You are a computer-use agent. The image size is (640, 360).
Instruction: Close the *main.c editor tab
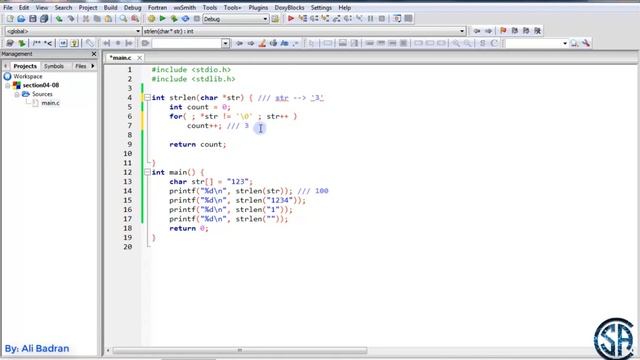pyautogui.click(x=140, y=58)
